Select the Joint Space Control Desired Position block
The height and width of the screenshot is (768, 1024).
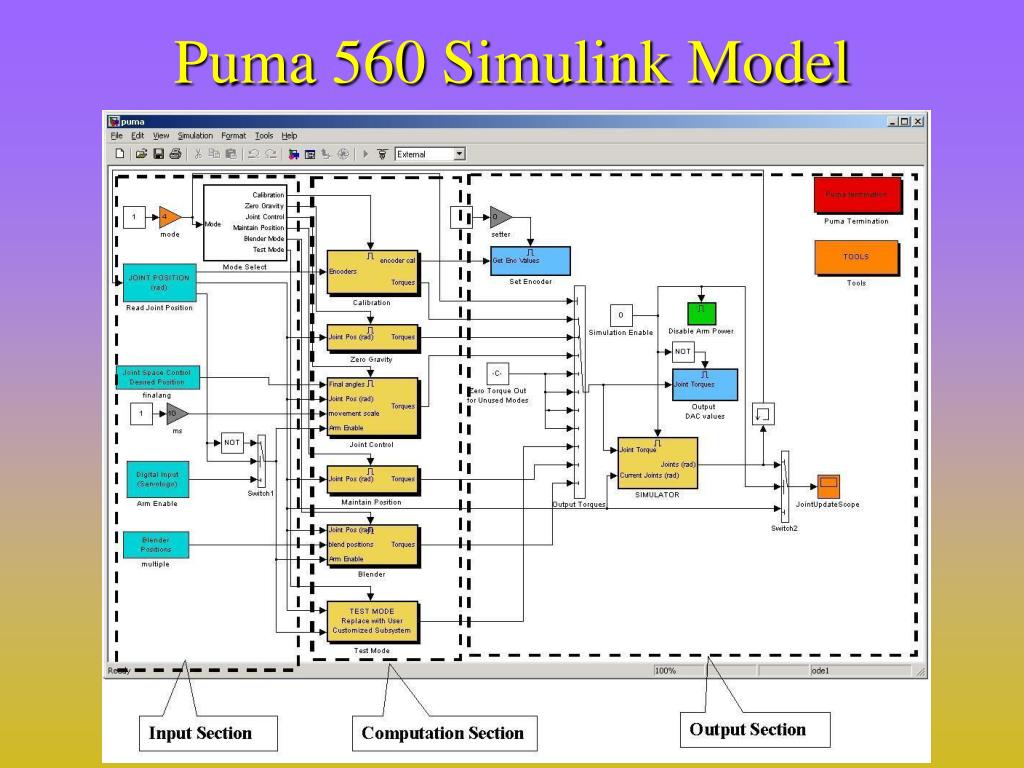(157, 377)
